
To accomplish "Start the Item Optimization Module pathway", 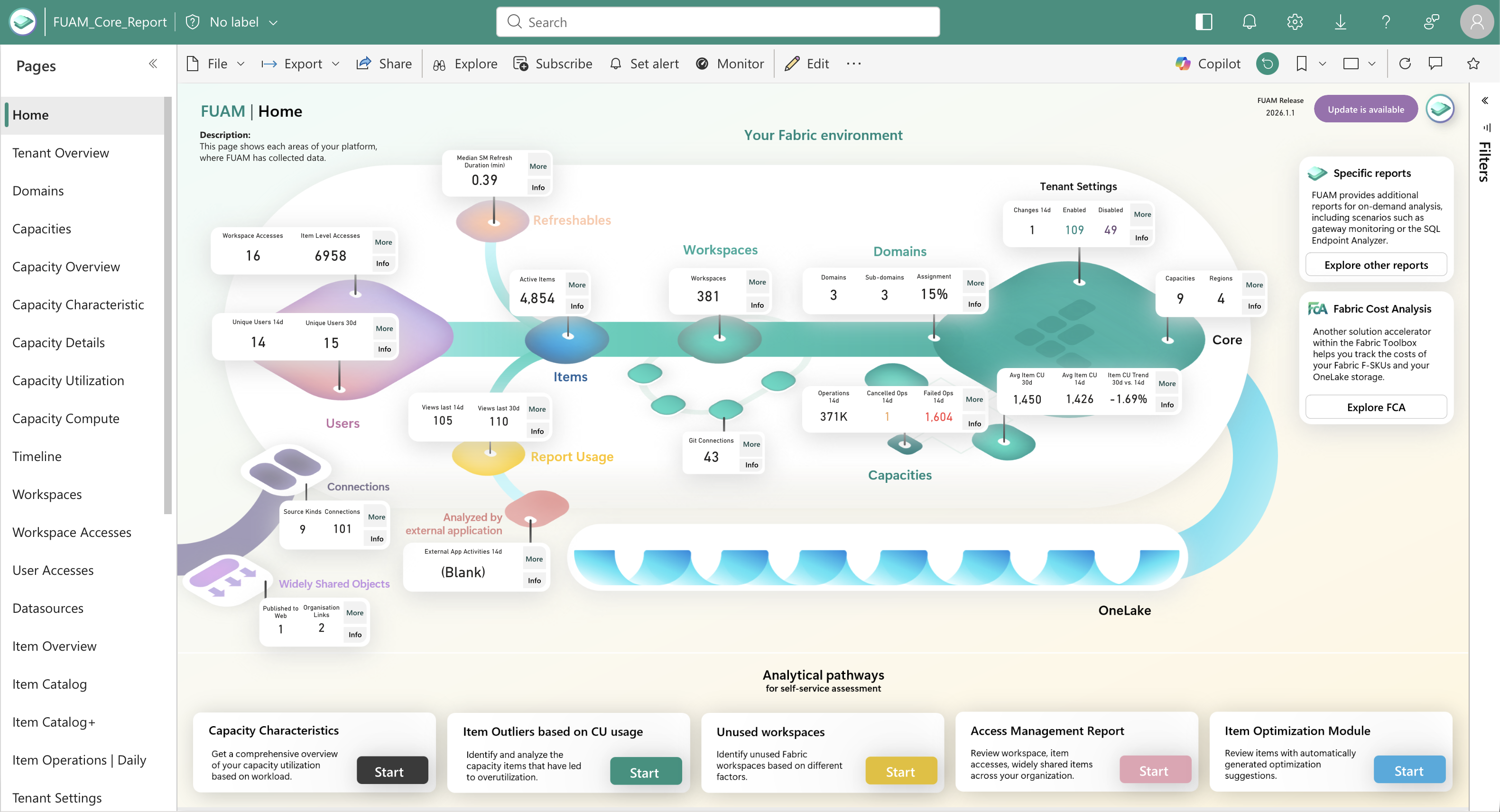I will coord(1409,770).
